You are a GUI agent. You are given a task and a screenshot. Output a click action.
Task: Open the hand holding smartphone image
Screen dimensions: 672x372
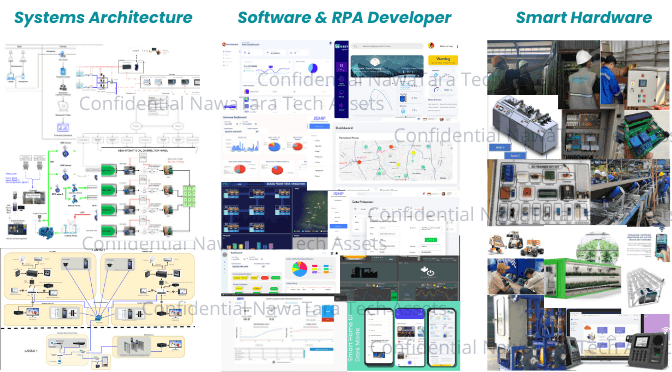pyautogui.click(x=663, y=246)
